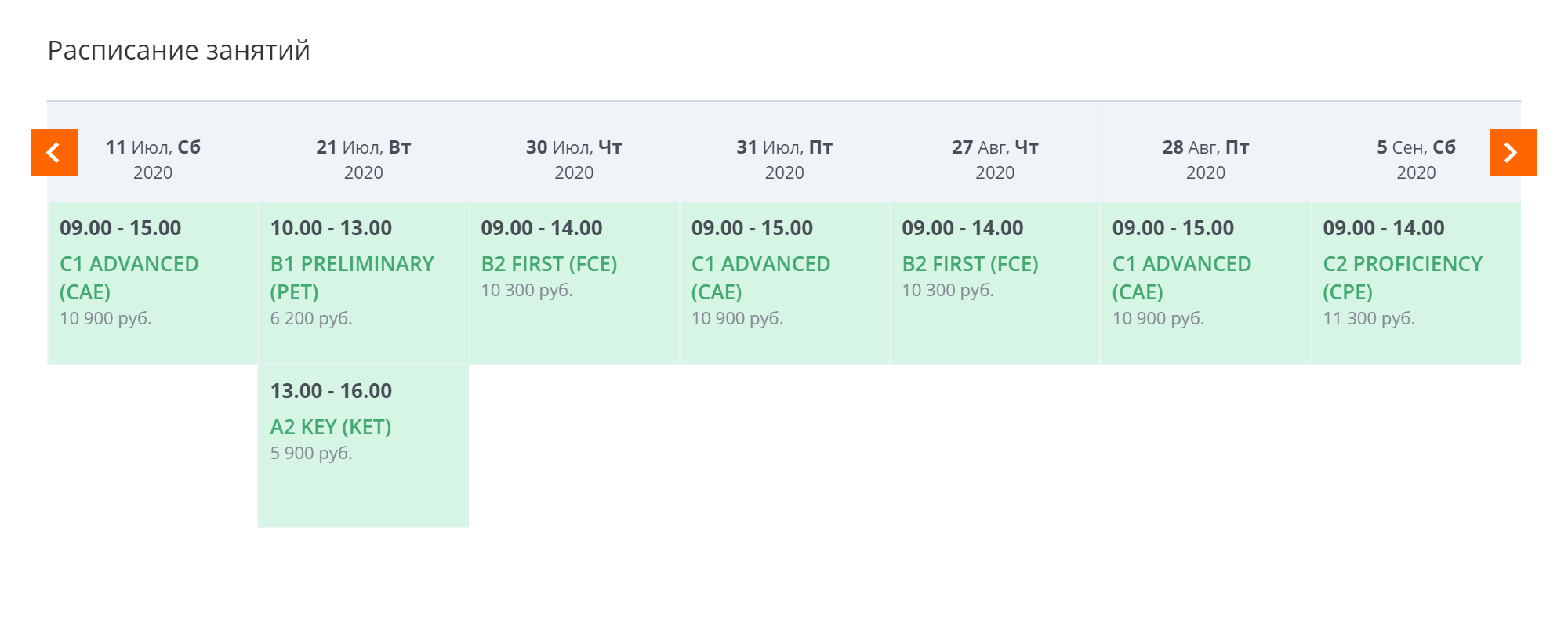
Task: Open B2 FIRST (FCE) on 27 August
Action: (970, 264)
